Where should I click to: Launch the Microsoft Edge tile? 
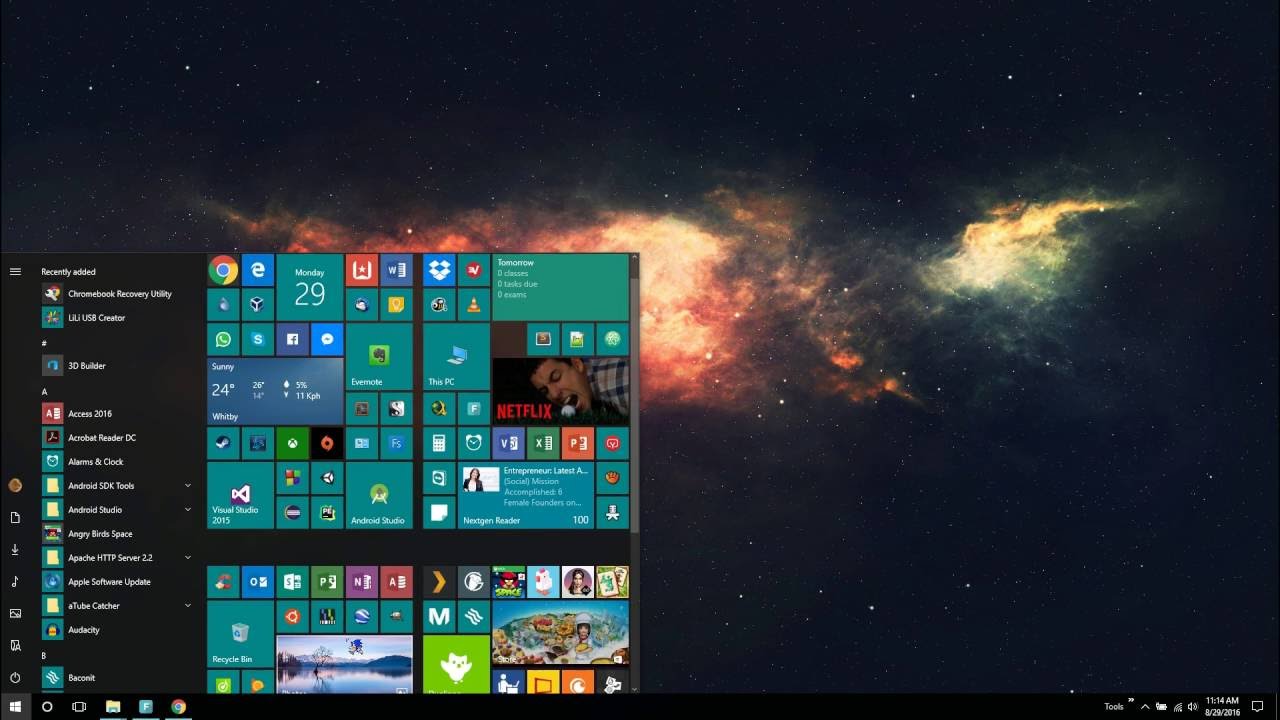click(x=258, y=270)
